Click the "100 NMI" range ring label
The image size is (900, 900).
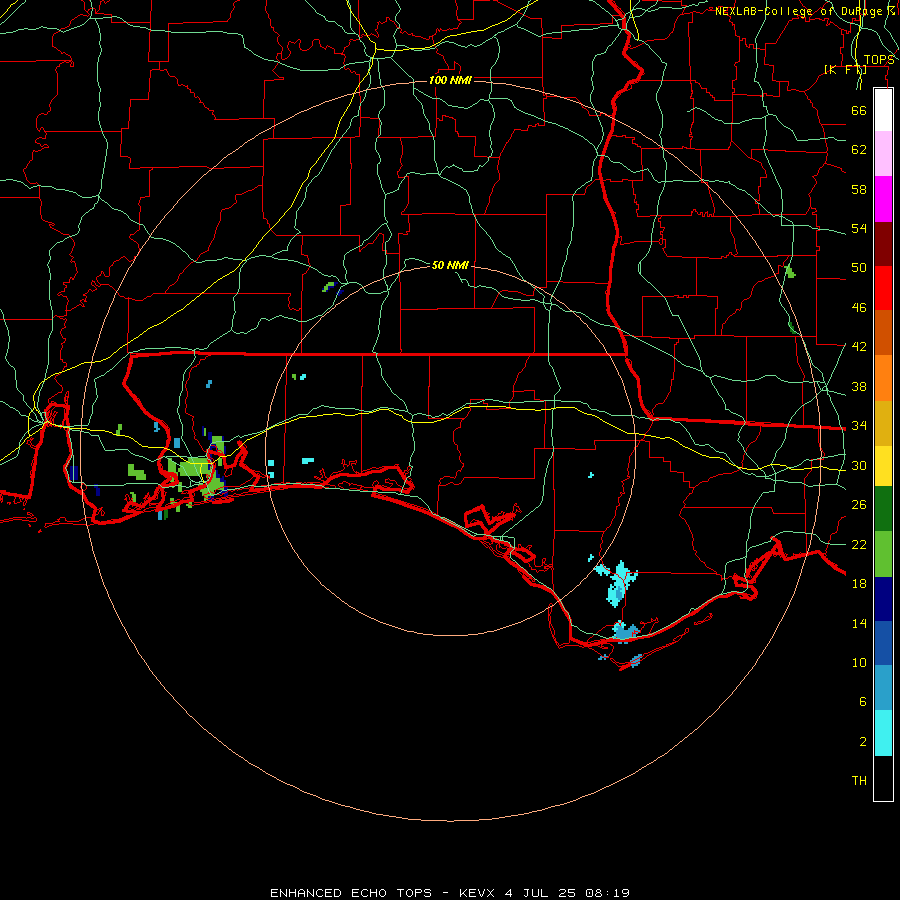[450, 80]
